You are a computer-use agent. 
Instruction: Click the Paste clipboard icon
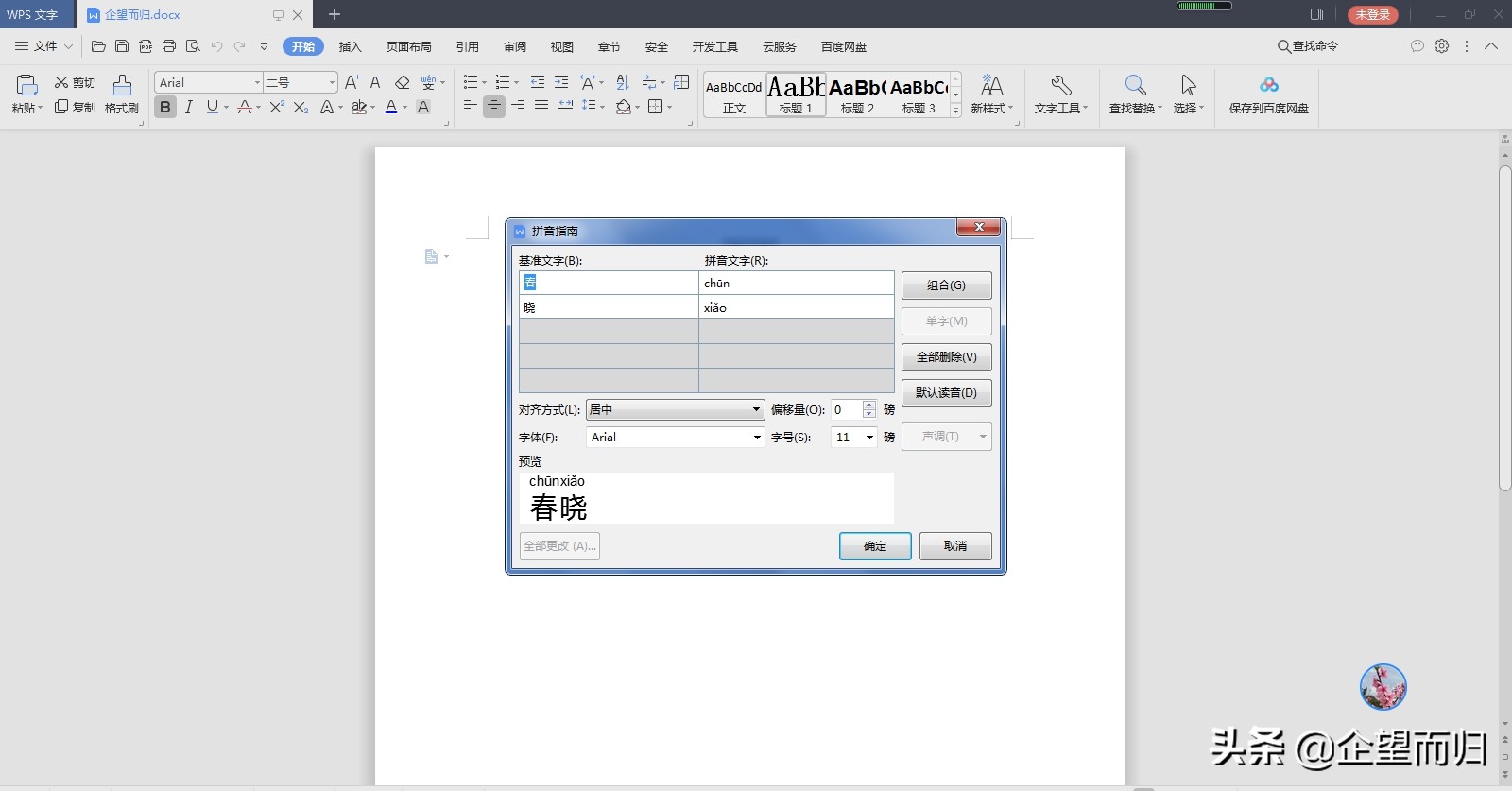tap(26, 85)
